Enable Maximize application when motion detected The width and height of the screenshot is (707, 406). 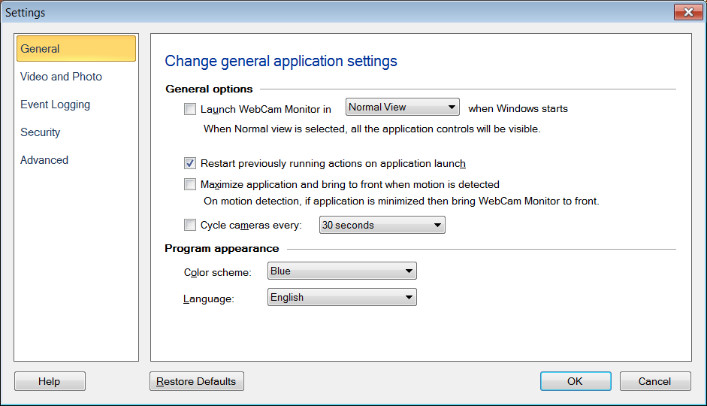click(191, 184)
